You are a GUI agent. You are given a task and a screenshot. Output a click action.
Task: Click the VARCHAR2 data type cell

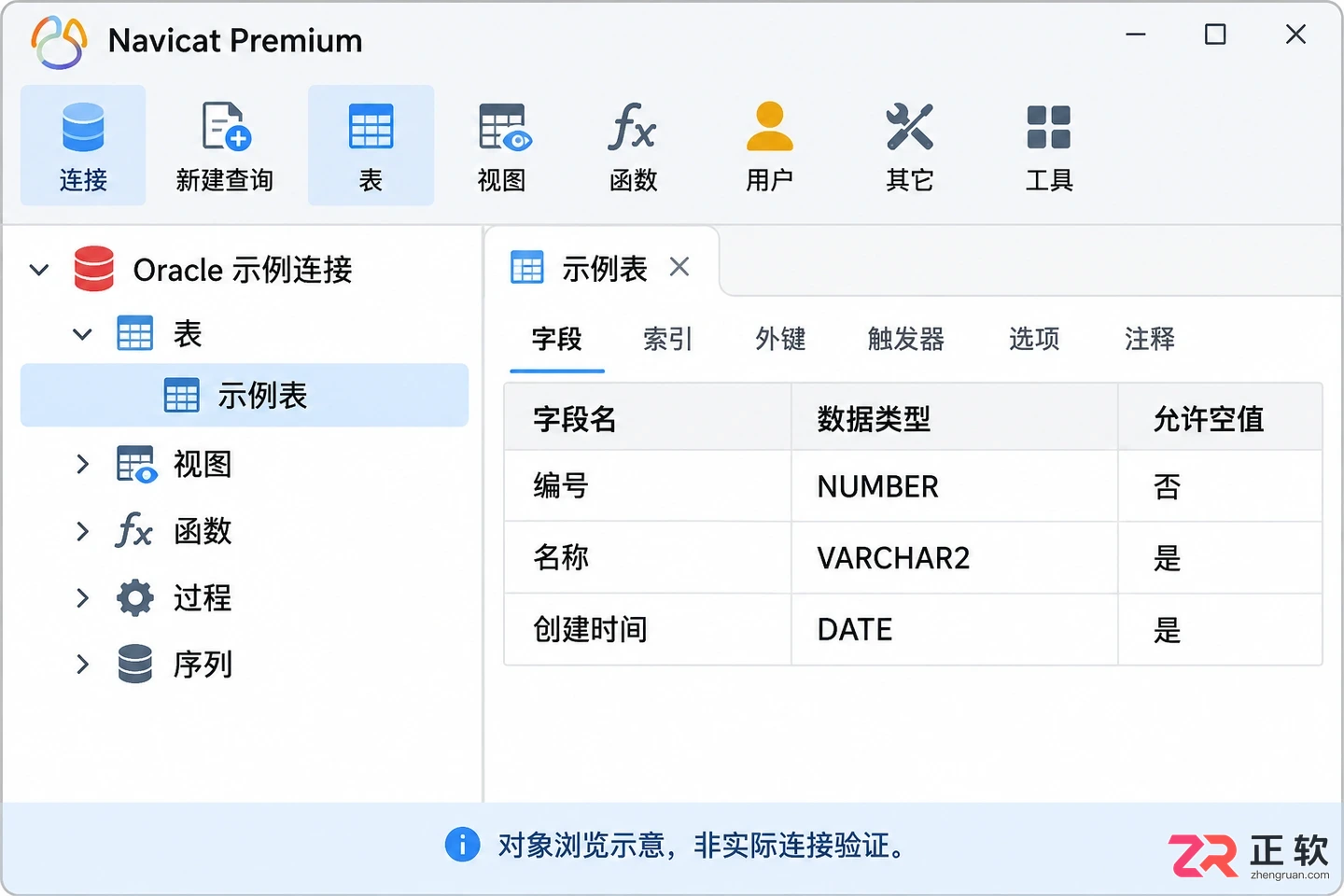coord(954,558)
